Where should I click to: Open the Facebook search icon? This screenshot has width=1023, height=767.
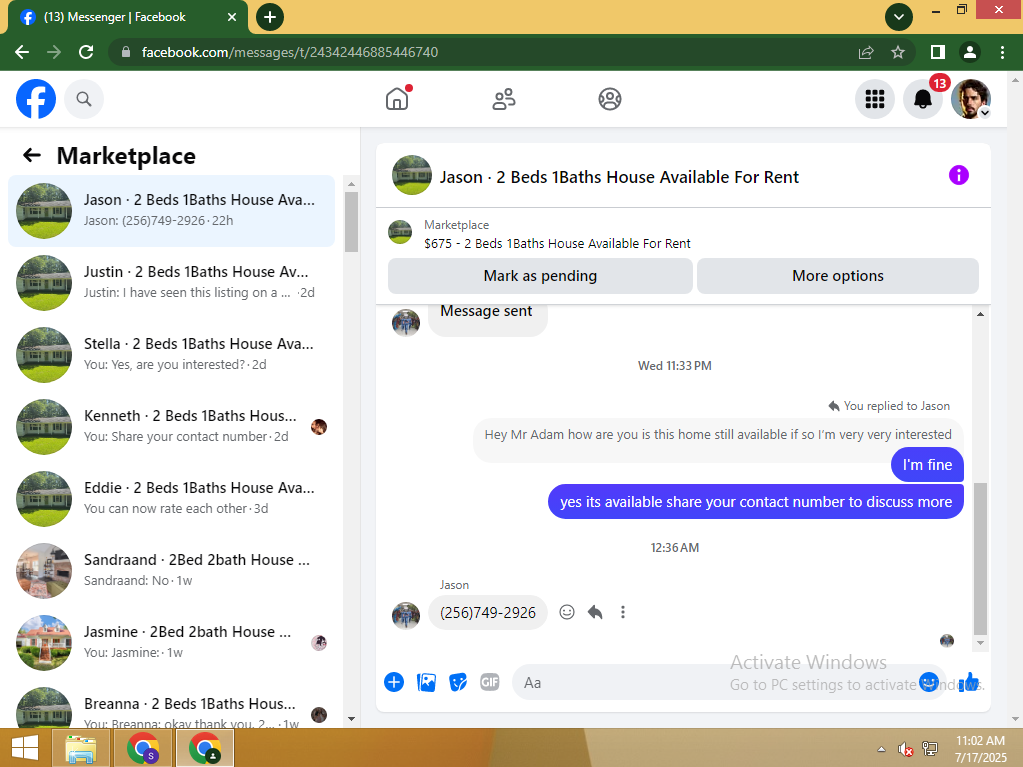tap(84, 99)
